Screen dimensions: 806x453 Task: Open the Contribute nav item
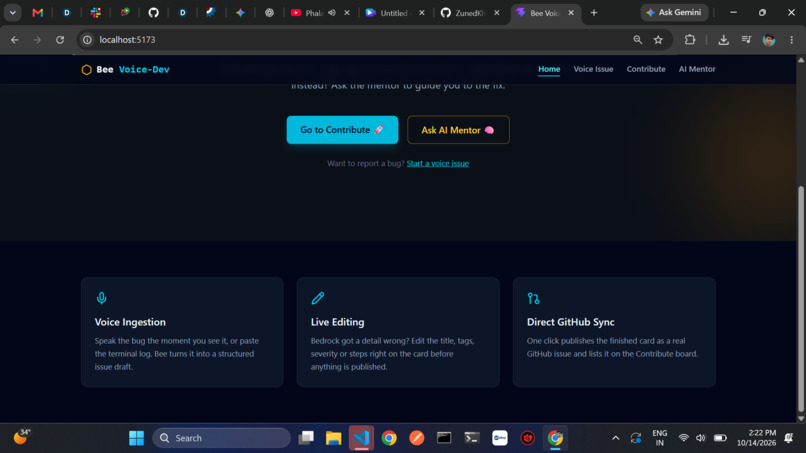646,69
